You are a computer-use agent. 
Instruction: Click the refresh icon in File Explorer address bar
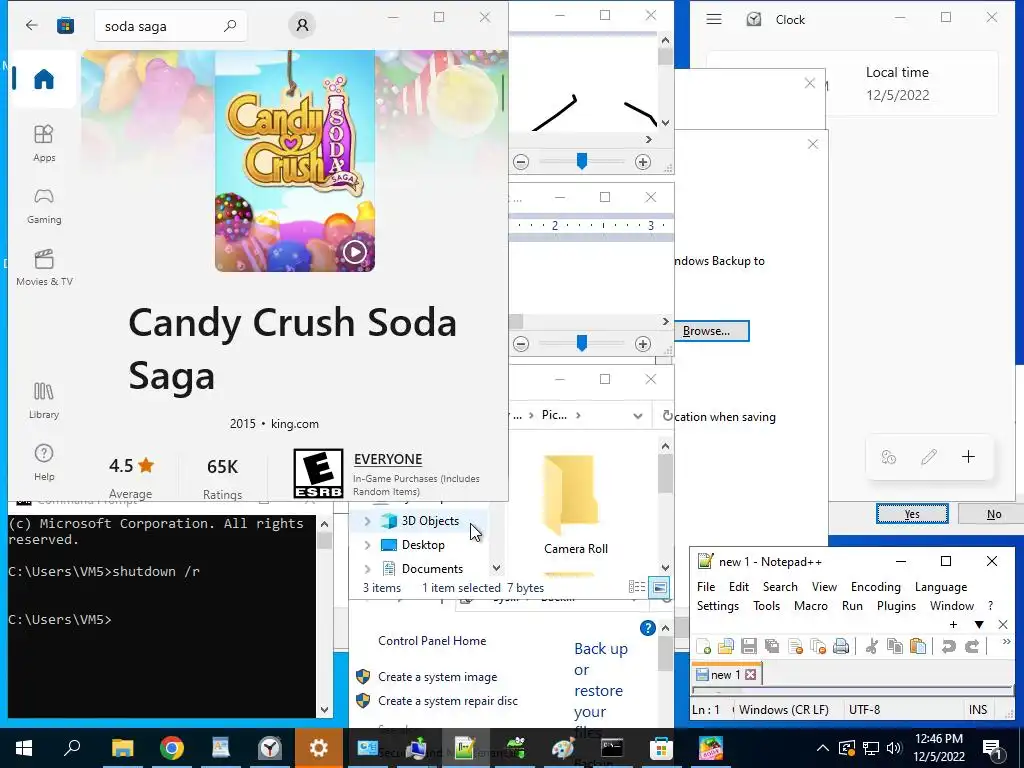point(667,415)
